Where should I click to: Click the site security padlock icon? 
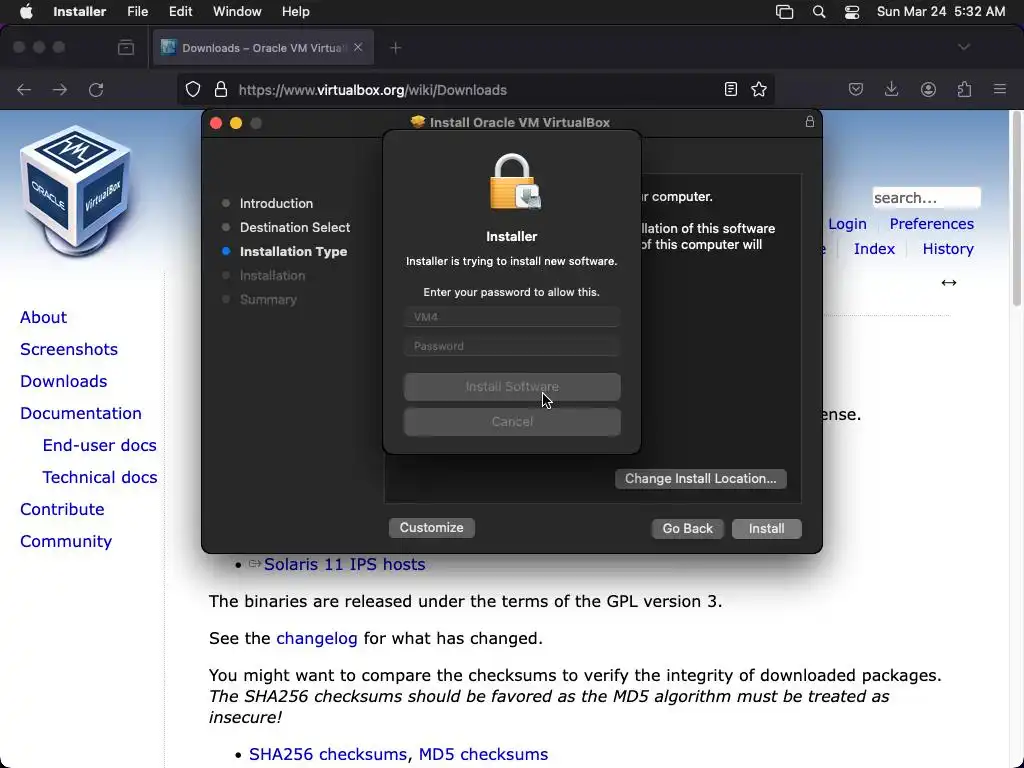[221, 89]
